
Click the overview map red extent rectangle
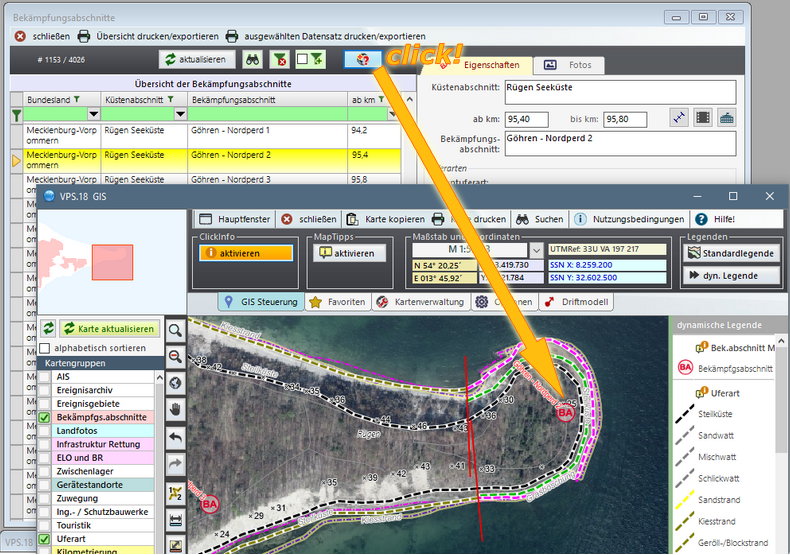[112, 262]
